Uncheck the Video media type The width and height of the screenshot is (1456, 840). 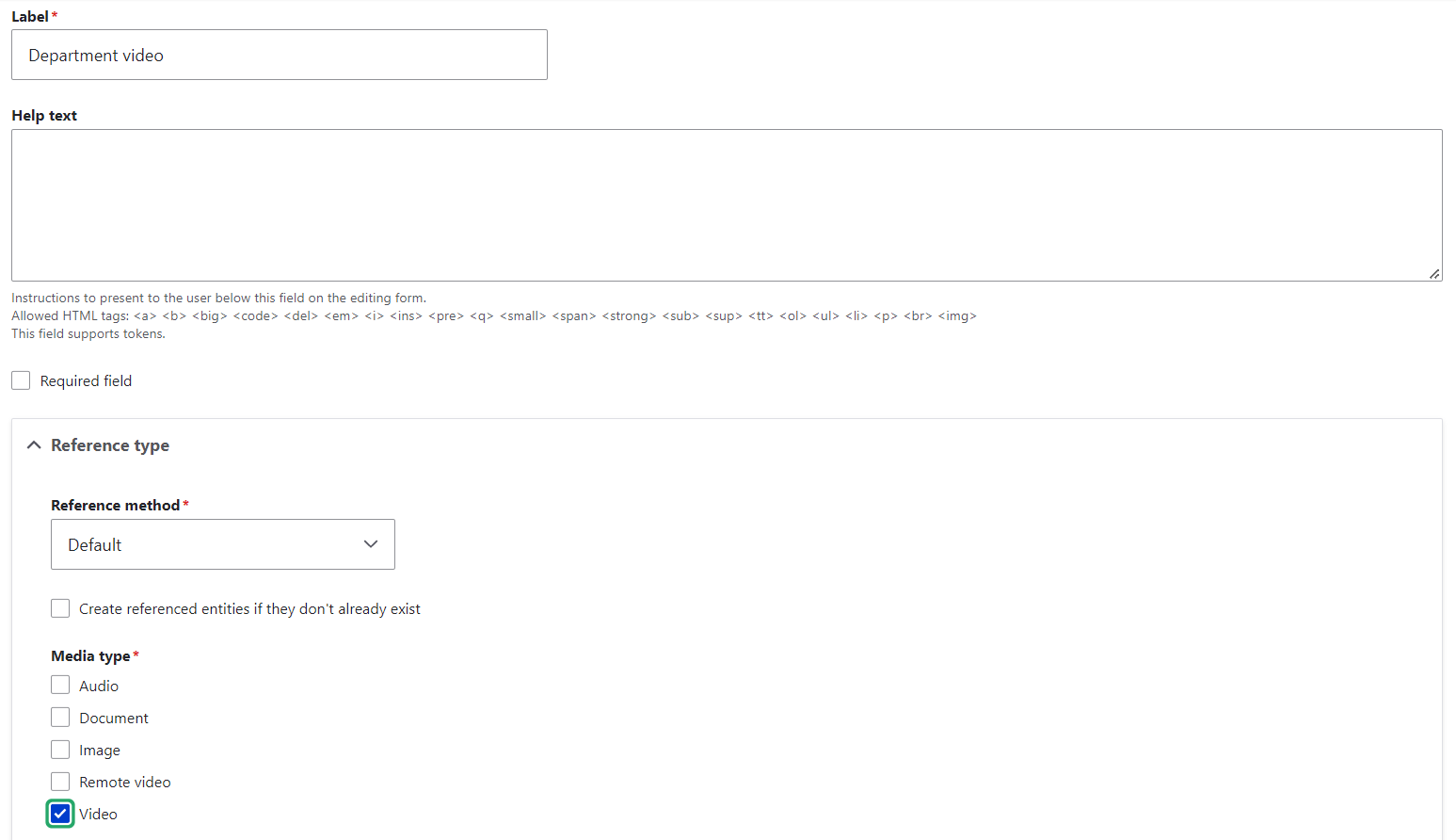[x=60, y=813]
